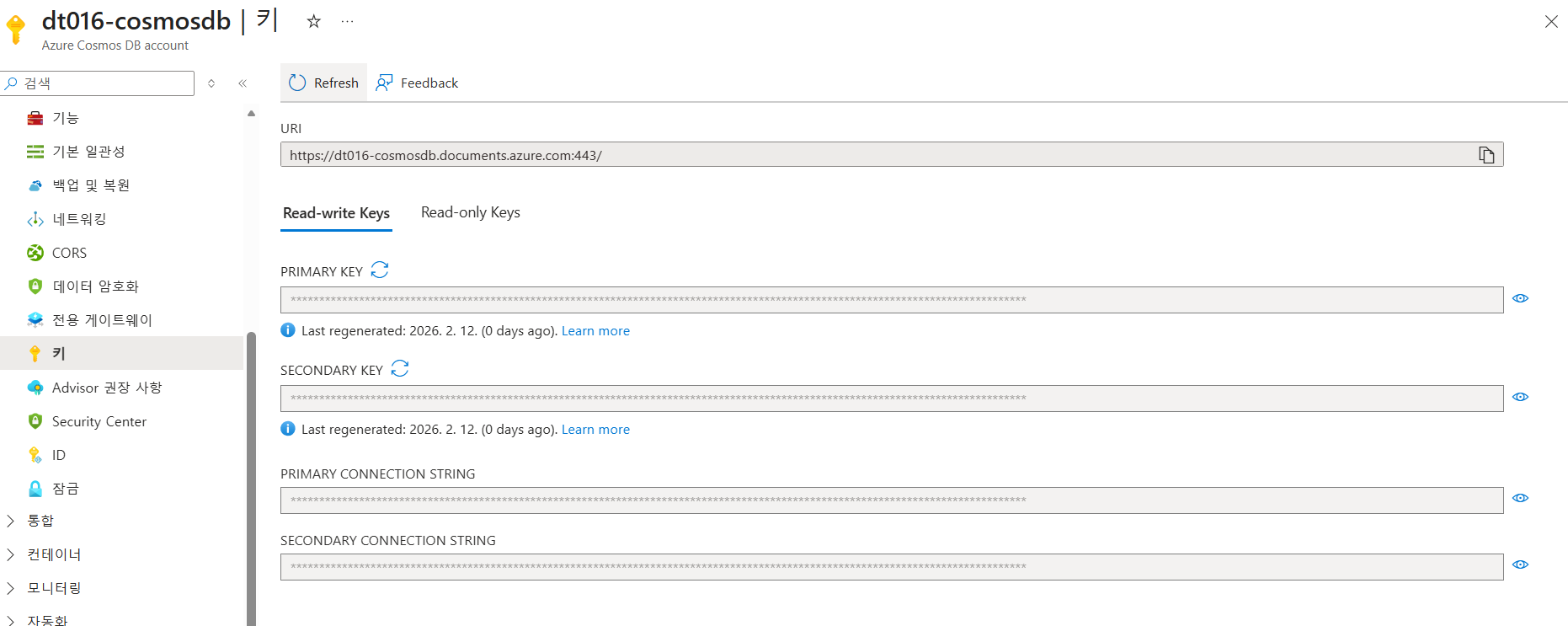The height and width of the screenshot is (626, 1568).
Task: Click info icon under primary key
Action: pos(288,330)
